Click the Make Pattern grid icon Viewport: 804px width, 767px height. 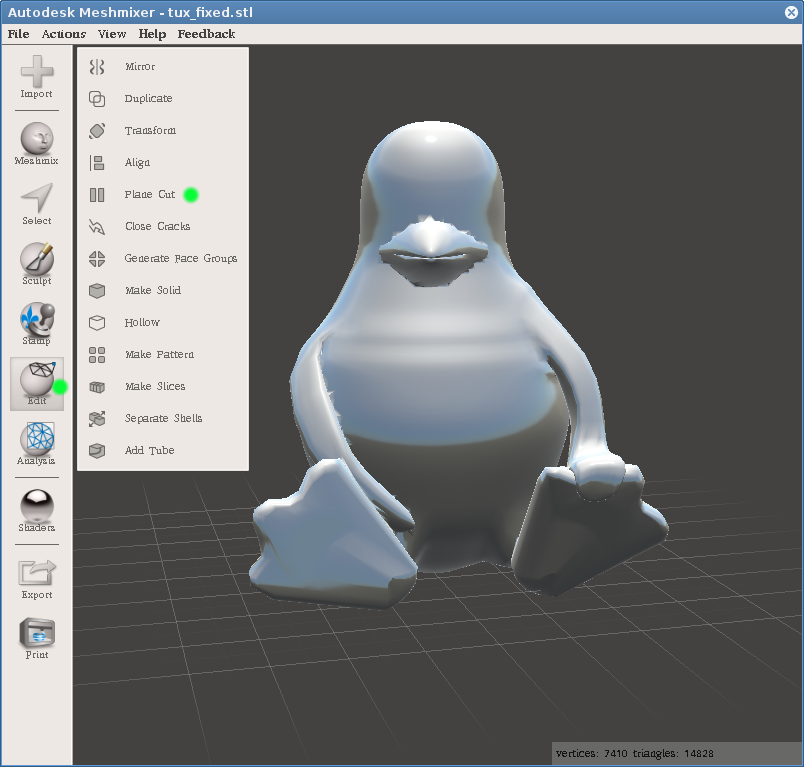click(x=97, y=355)
